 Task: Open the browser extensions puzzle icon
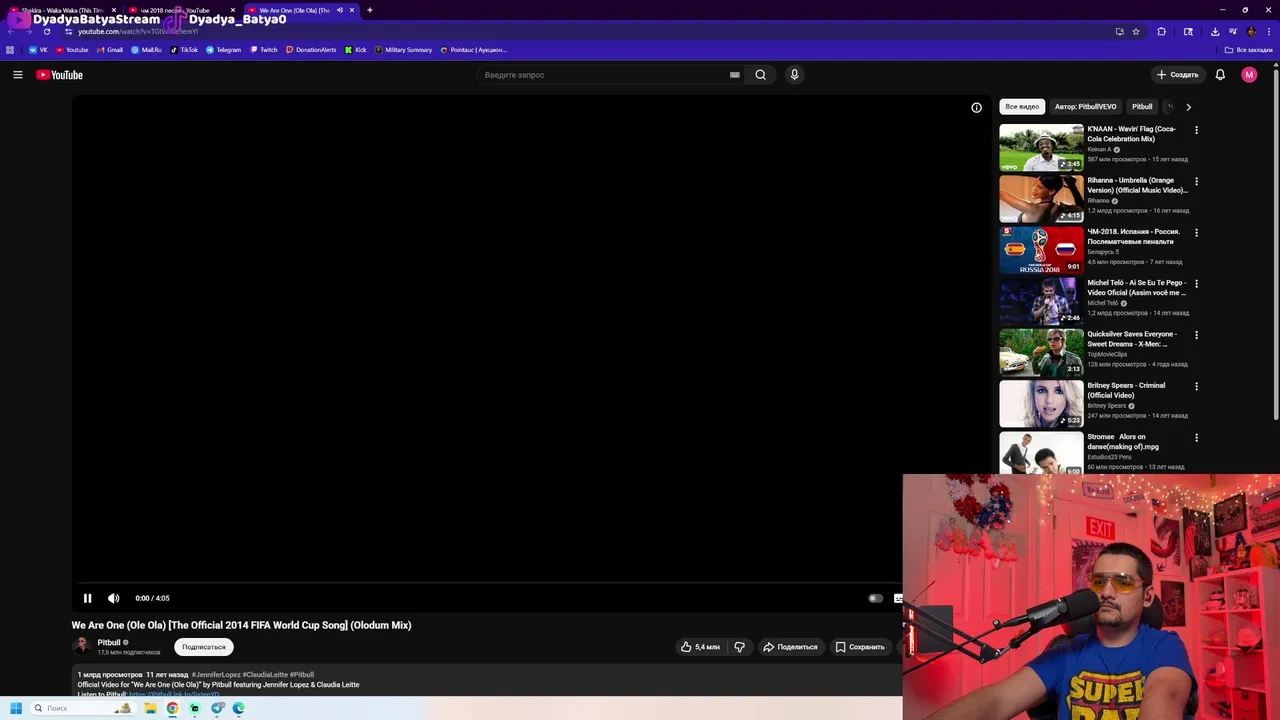click(1162, 31)
